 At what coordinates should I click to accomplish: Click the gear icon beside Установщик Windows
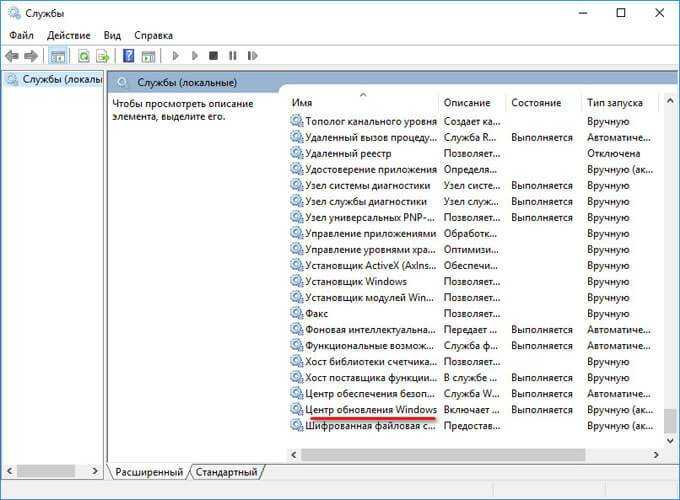coord(297,281)
